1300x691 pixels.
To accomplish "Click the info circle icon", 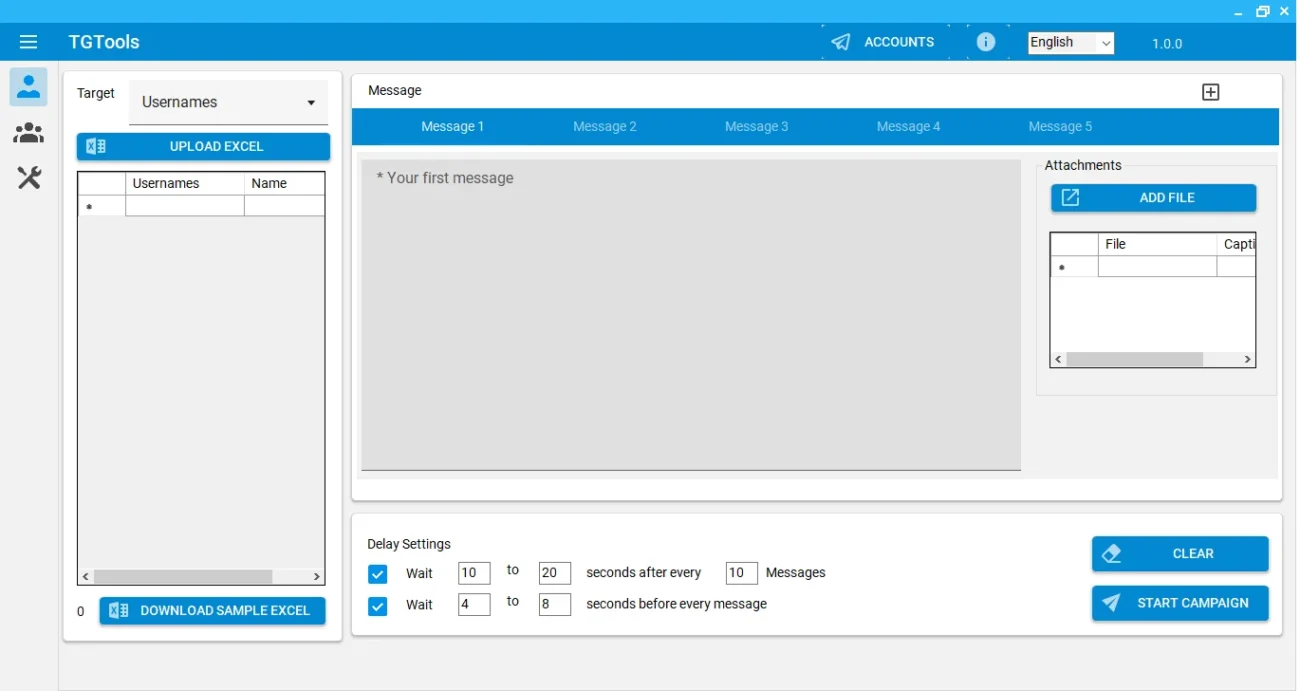I will click(986, 42).
